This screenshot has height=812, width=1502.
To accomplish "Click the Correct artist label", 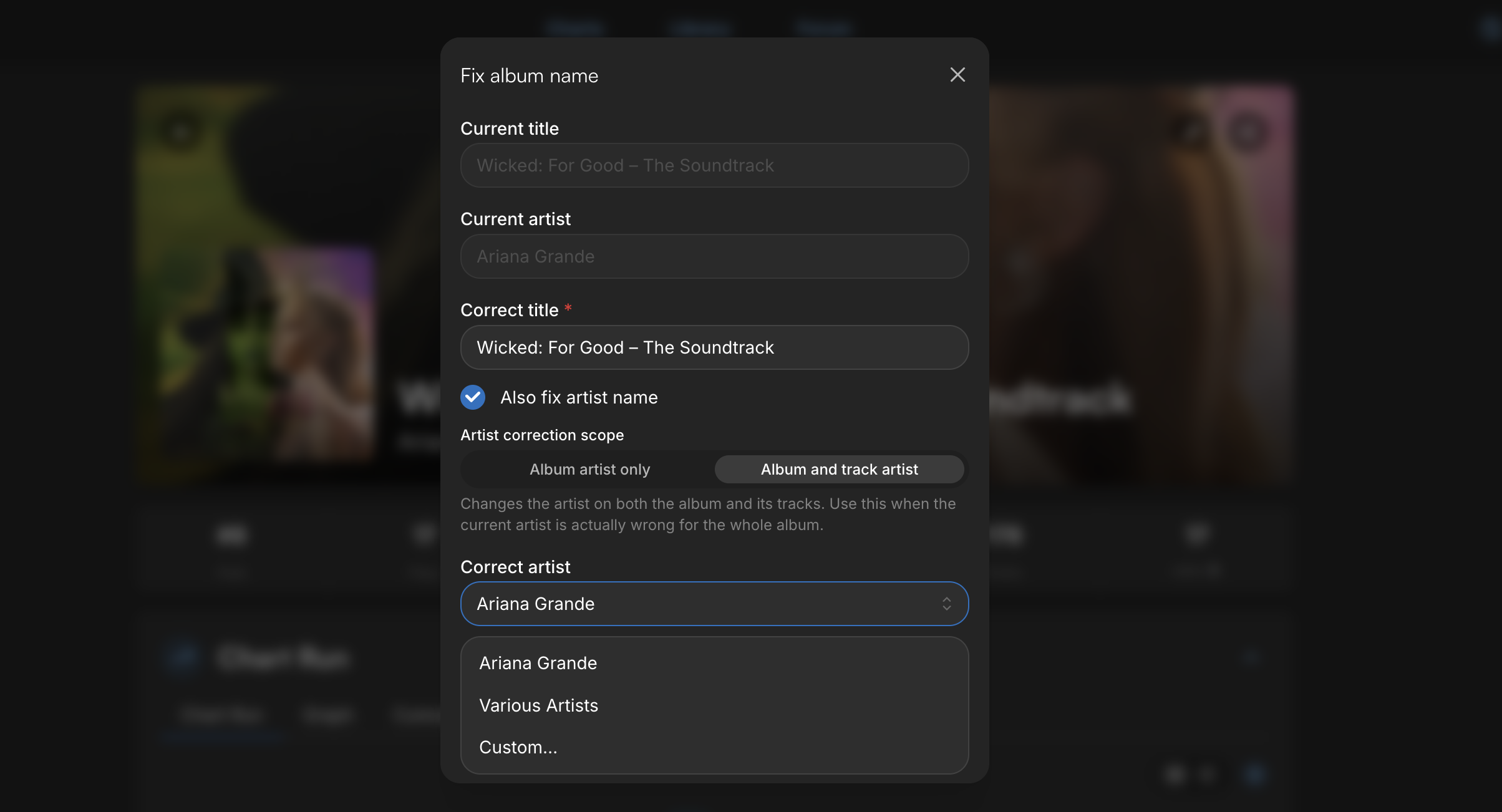I will (515, 567).
